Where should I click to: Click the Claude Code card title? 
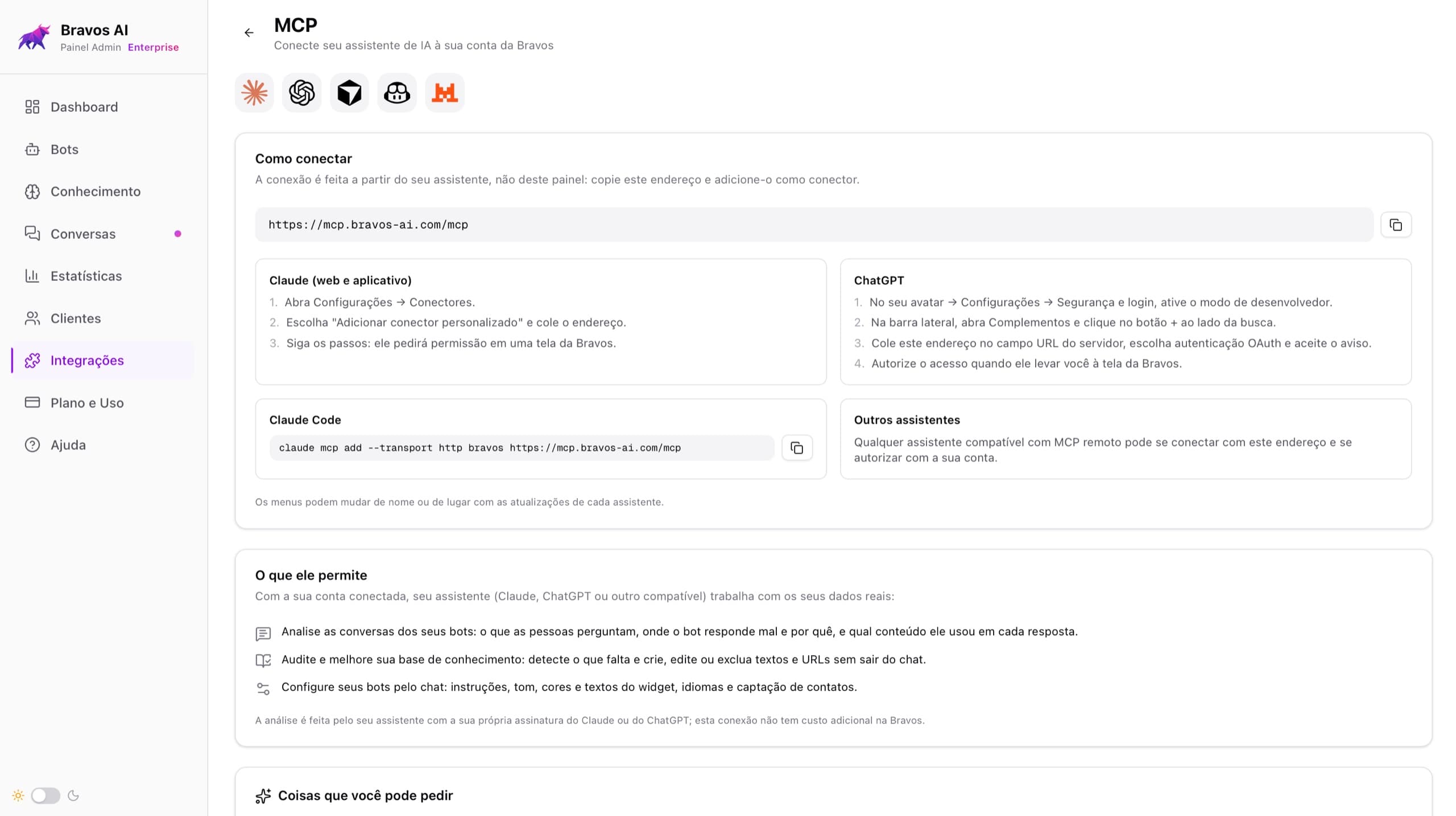click(305, 420)
